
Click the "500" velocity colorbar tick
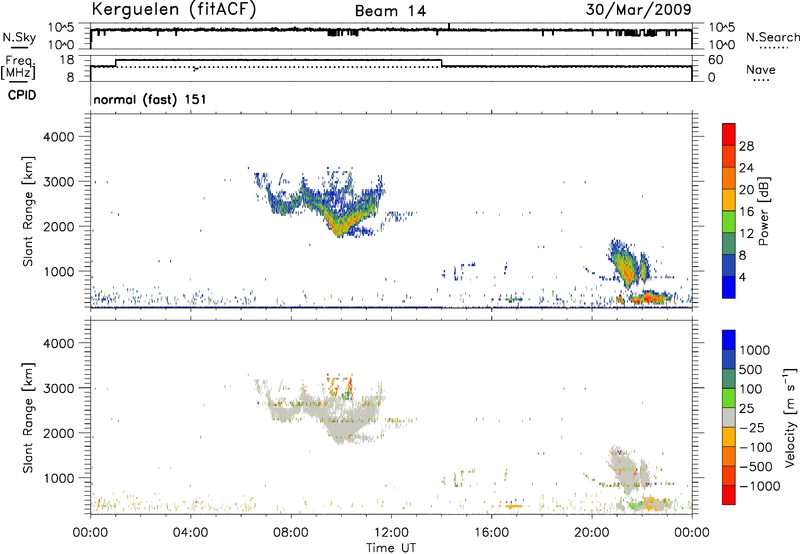751,369
